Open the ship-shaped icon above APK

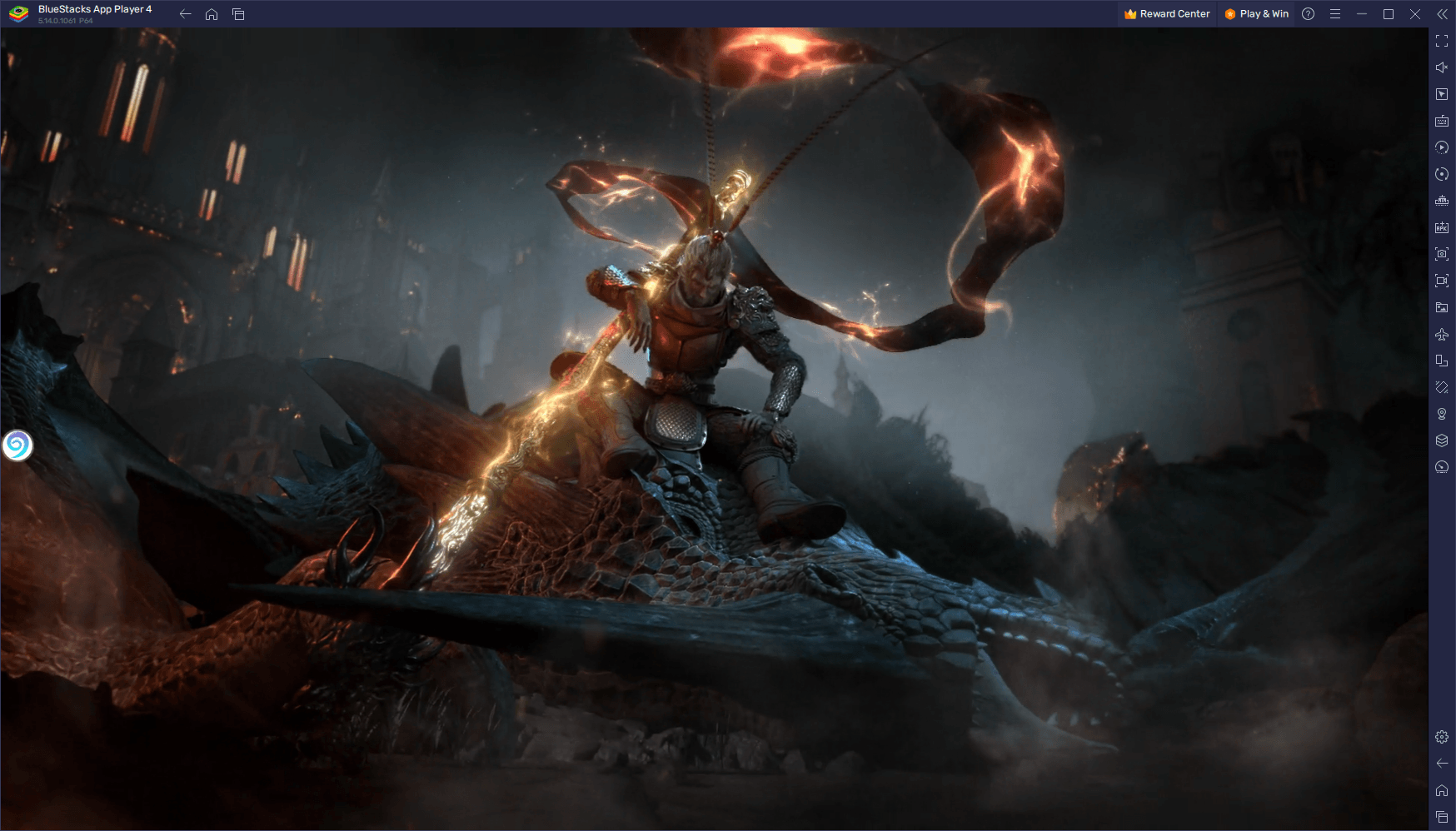pyautogui.click(x=1442, y=201)
